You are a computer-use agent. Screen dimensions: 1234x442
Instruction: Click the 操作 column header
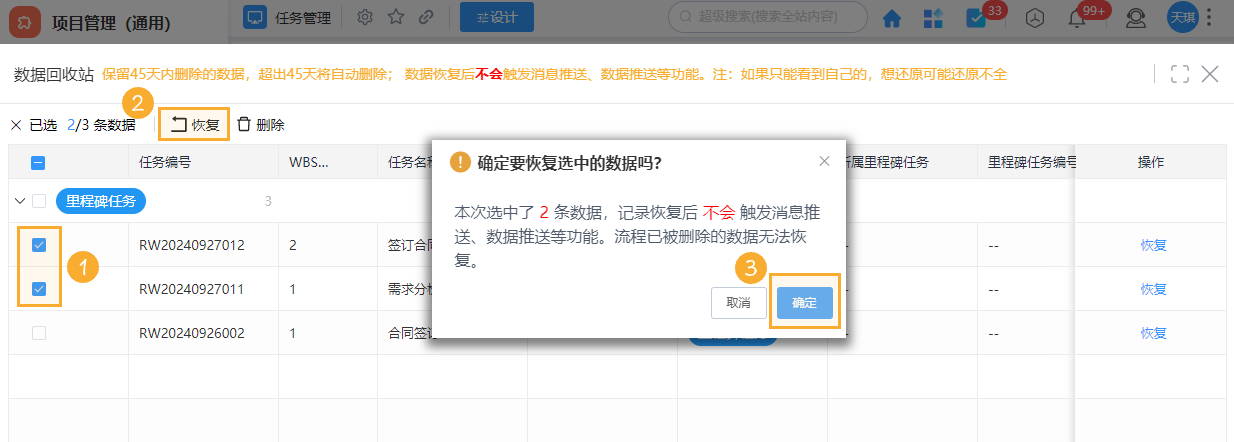[1151, 162]
